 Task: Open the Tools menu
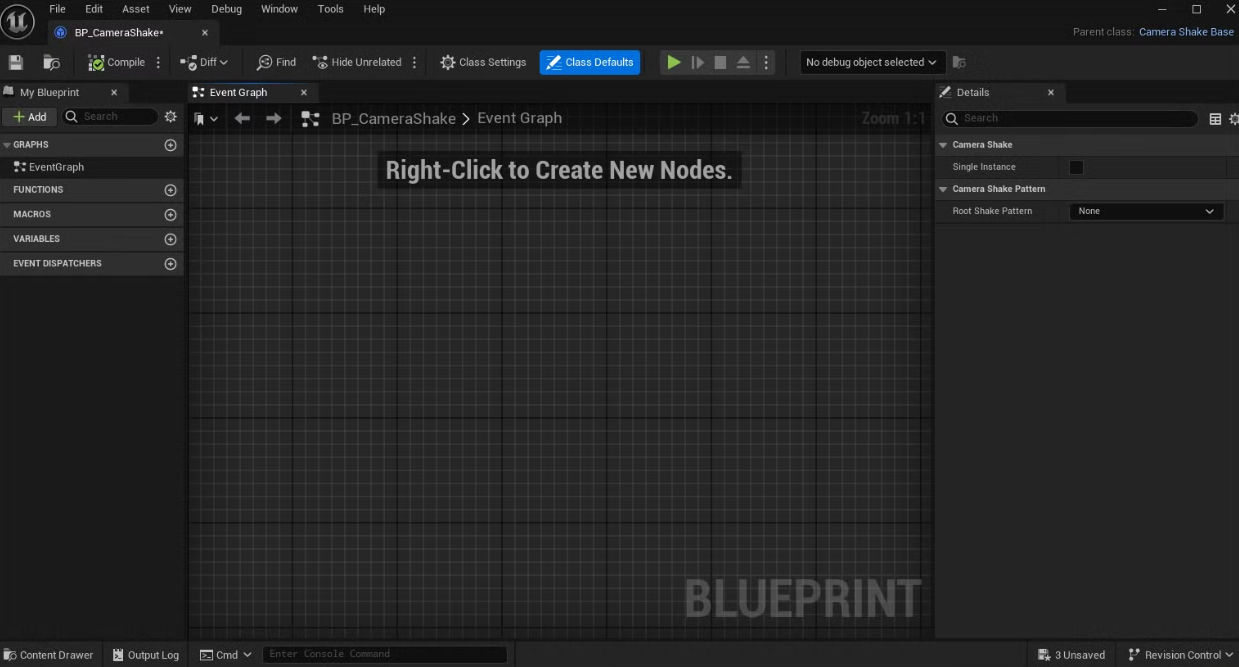(x=330, y=9)
